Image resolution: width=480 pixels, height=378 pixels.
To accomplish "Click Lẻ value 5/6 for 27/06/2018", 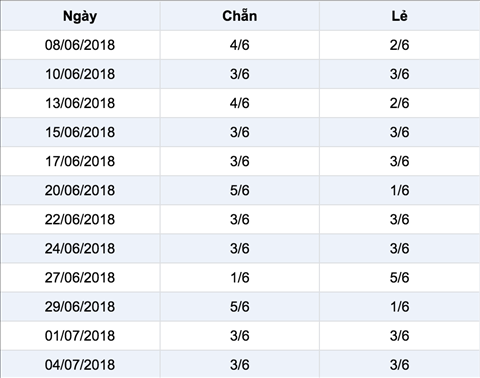I will 399,277.
